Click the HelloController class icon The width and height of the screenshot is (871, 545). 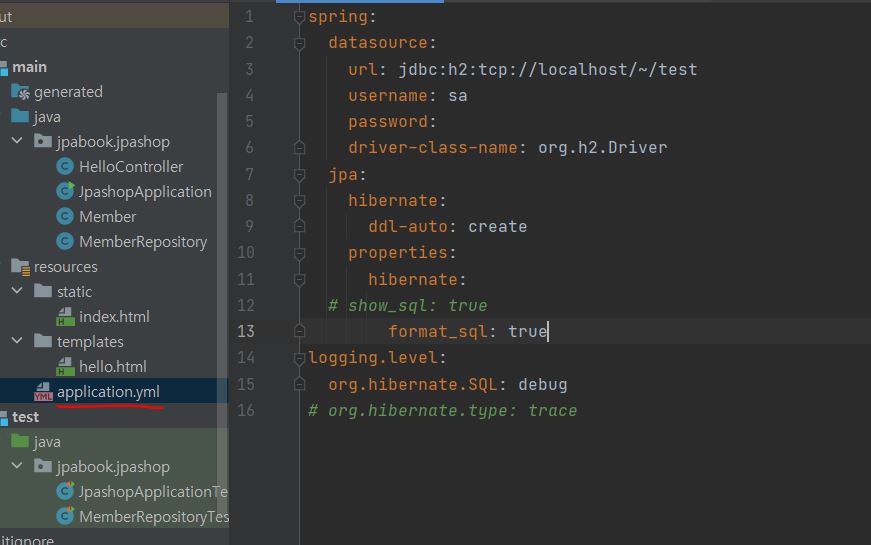pos(65,167)
